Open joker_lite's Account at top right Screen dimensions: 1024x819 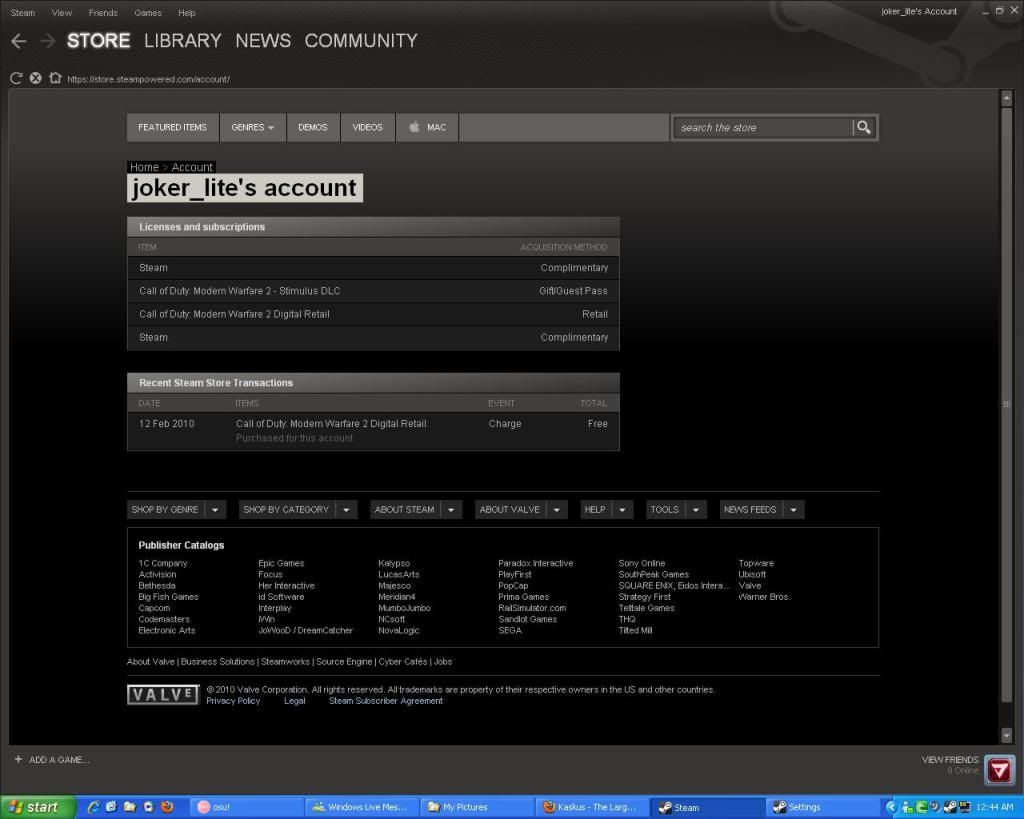tap(919, 11)
